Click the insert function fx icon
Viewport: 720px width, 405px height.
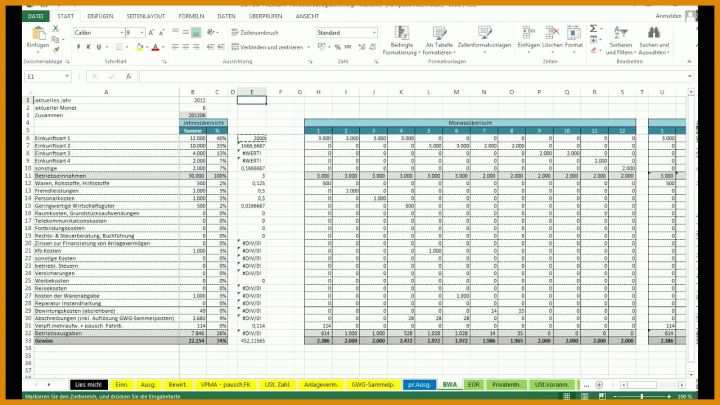click(129, 76)
